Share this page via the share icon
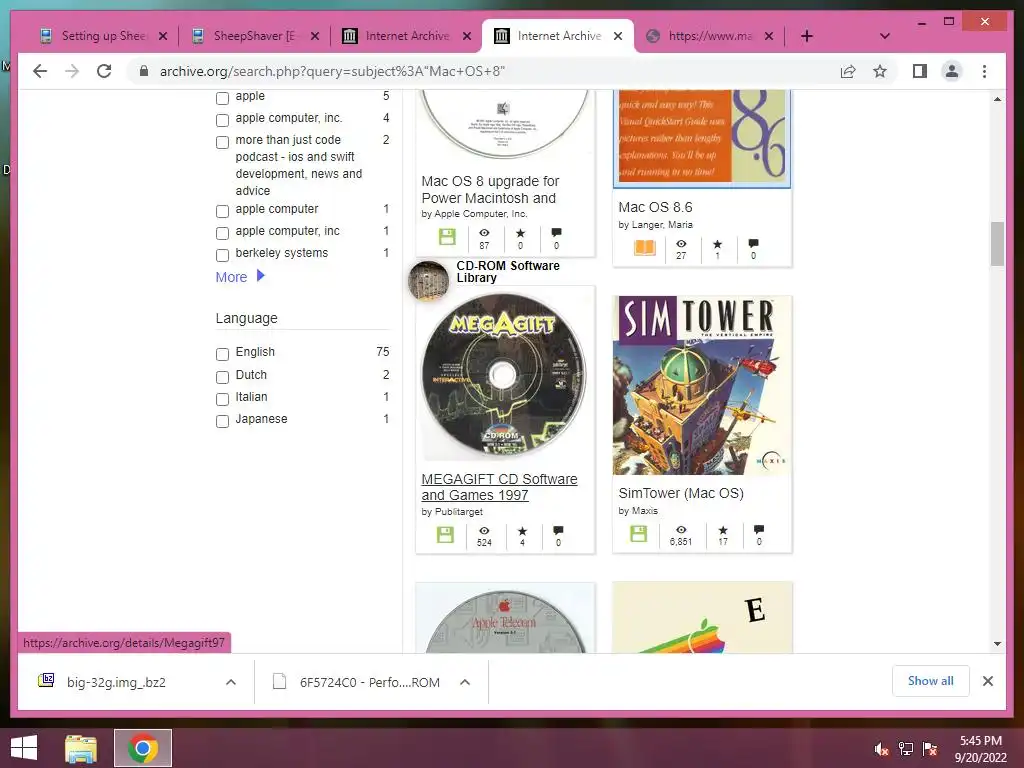The image size is (1024, 768). [848, 71]
